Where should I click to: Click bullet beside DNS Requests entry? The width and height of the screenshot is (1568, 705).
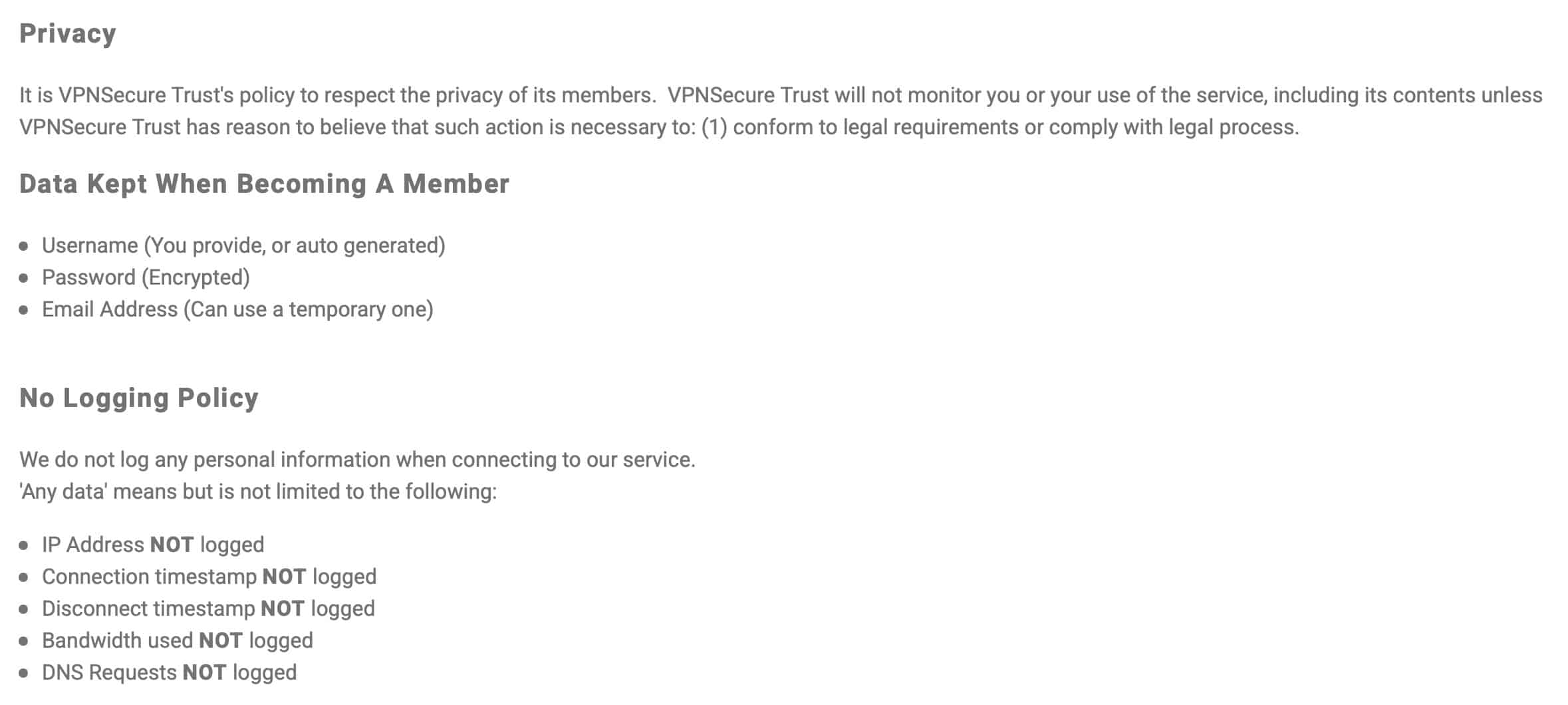(24, 673)
